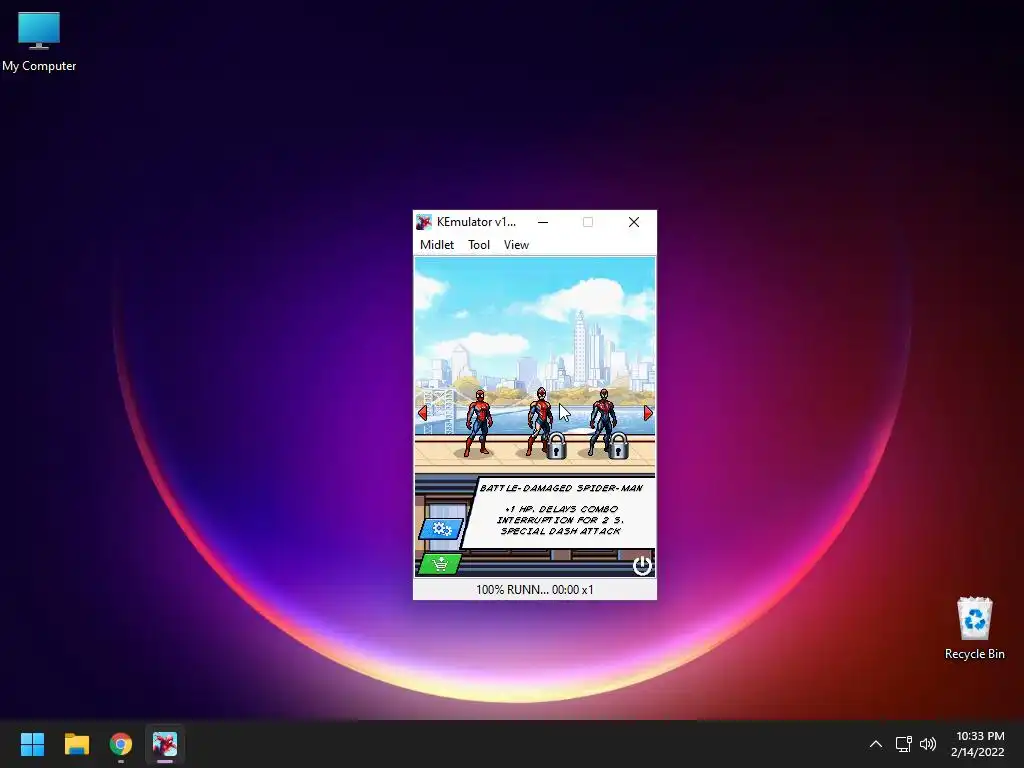Image resolution: width=1024 pixels, height=768 pixels.
Task: Open the Tool menu
Action: [479, 245]
